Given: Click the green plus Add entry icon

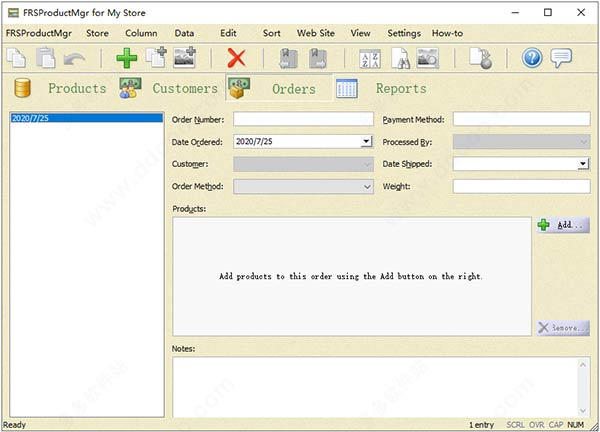Looking at the screenshot, I should click(x=127, y=58).
